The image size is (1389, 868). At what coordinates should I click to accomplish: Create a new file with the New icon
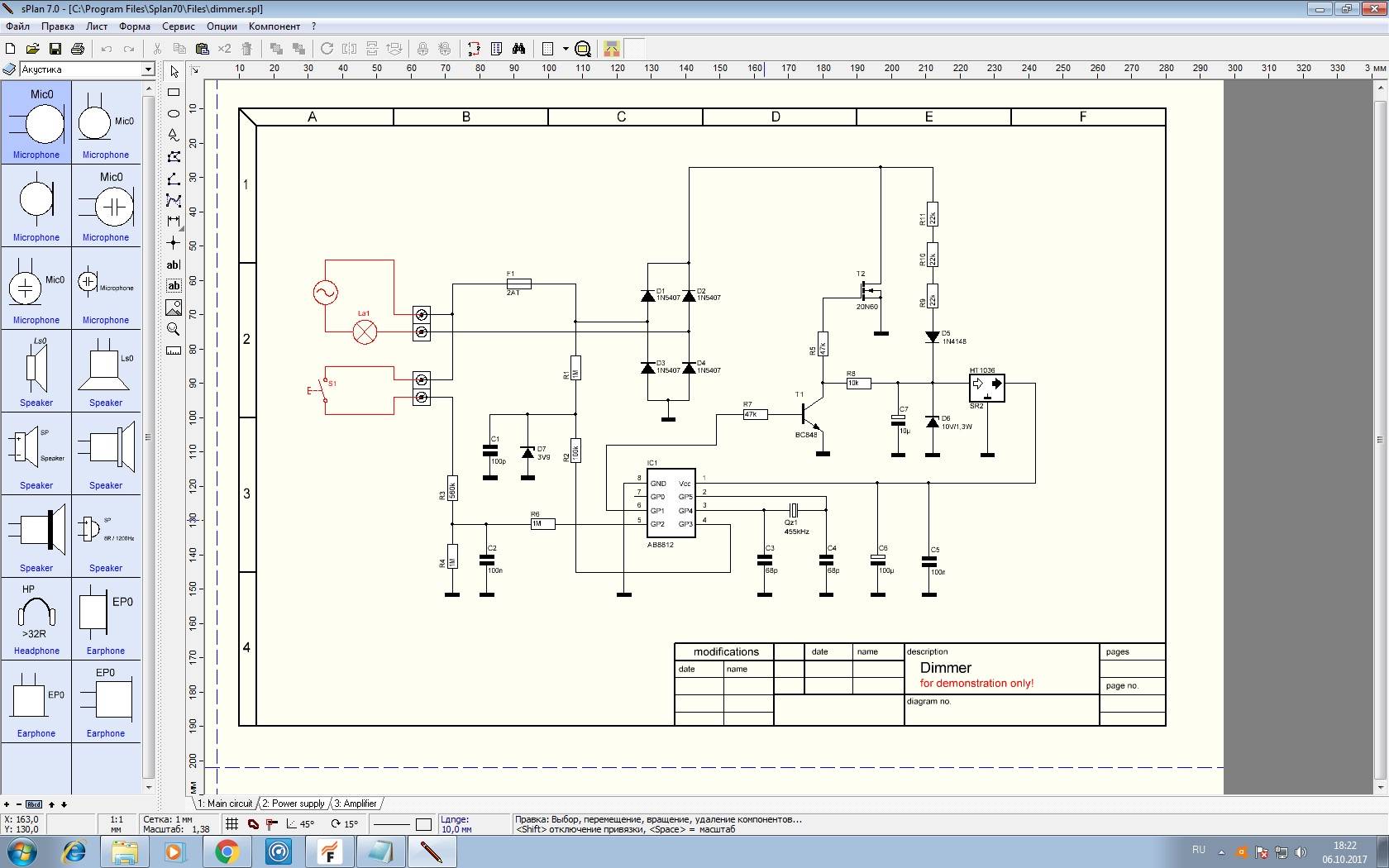point(11,49)
